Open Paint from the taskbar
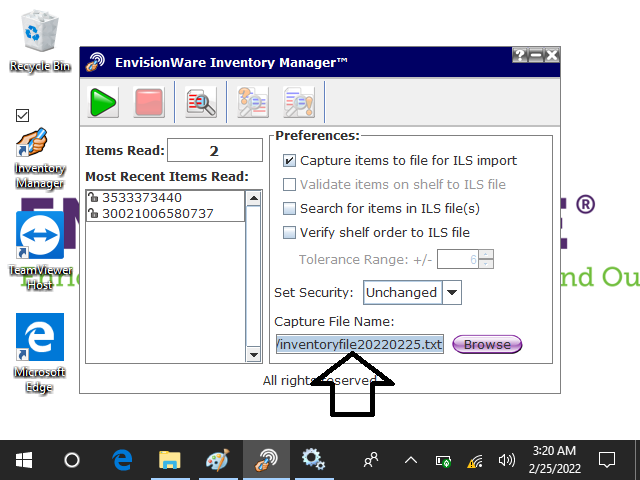This screenshot has width=640, height=480. point(218,460)
